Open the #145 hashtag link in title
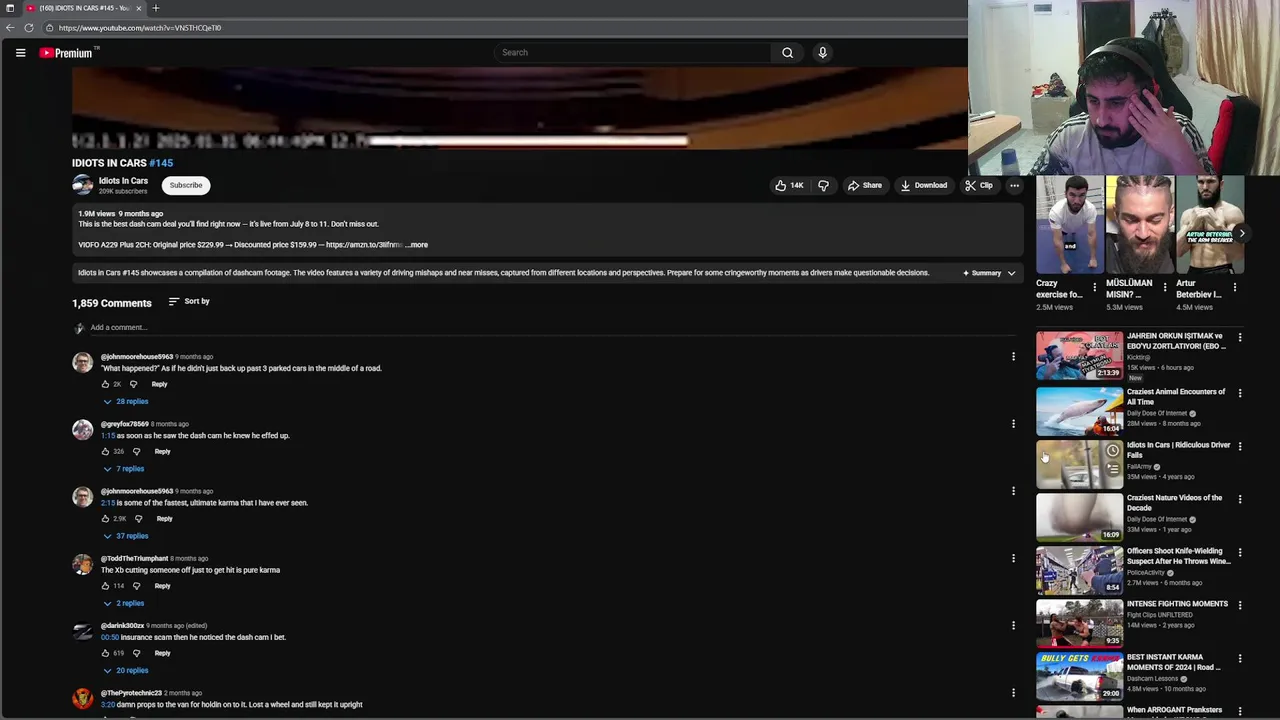The image size is (1280, 720). 161,163
